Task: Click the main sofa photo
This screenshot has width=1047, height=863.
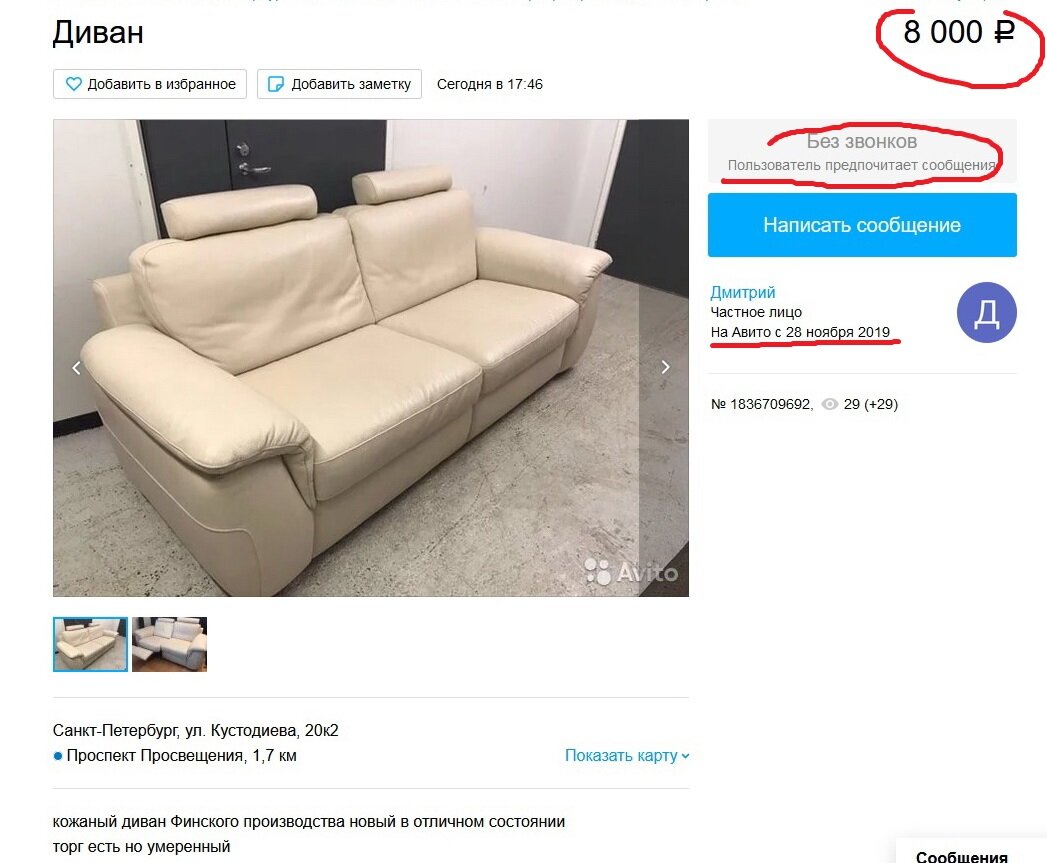Action: pyautogui.click(x=371, y=358)
